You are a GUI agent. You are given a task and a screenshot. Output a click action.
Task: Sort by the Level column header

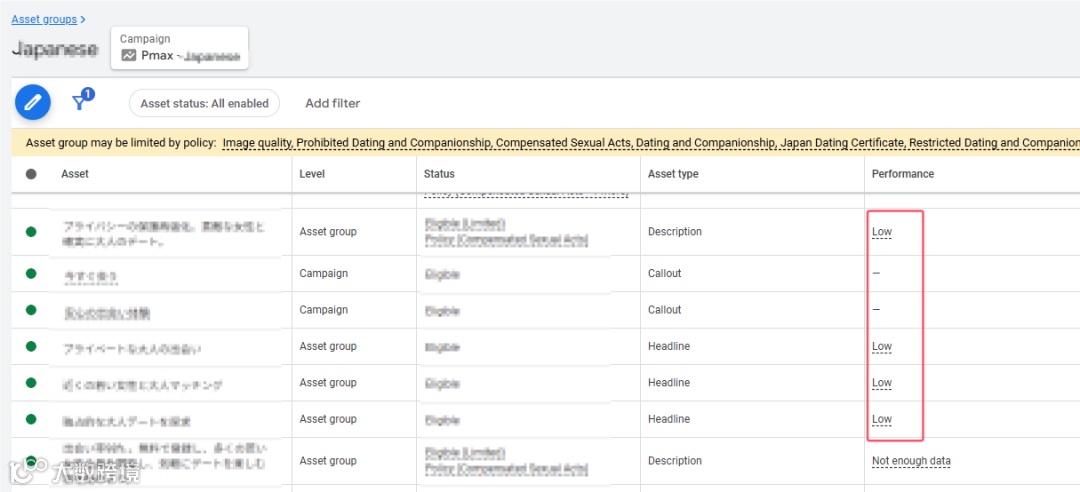(312, 174)
